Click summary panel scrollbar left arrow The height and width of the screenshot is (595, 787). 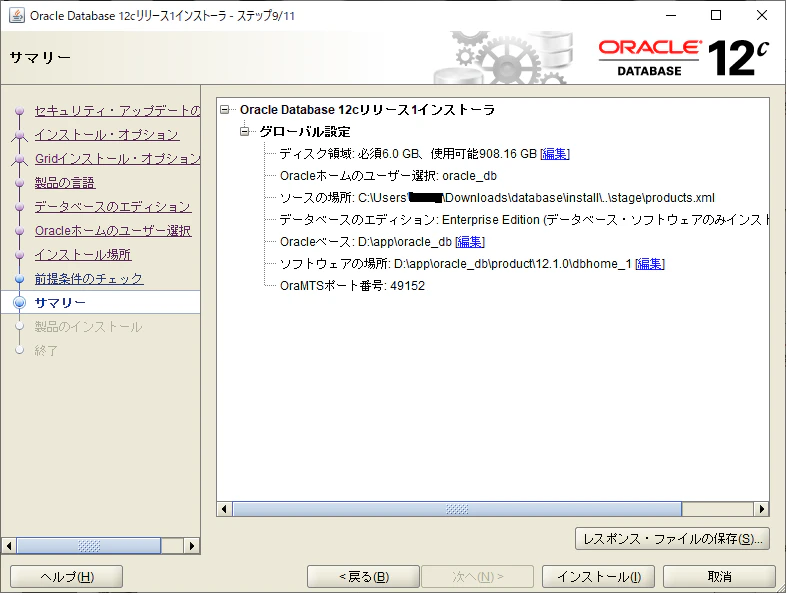tap(224, 509)
